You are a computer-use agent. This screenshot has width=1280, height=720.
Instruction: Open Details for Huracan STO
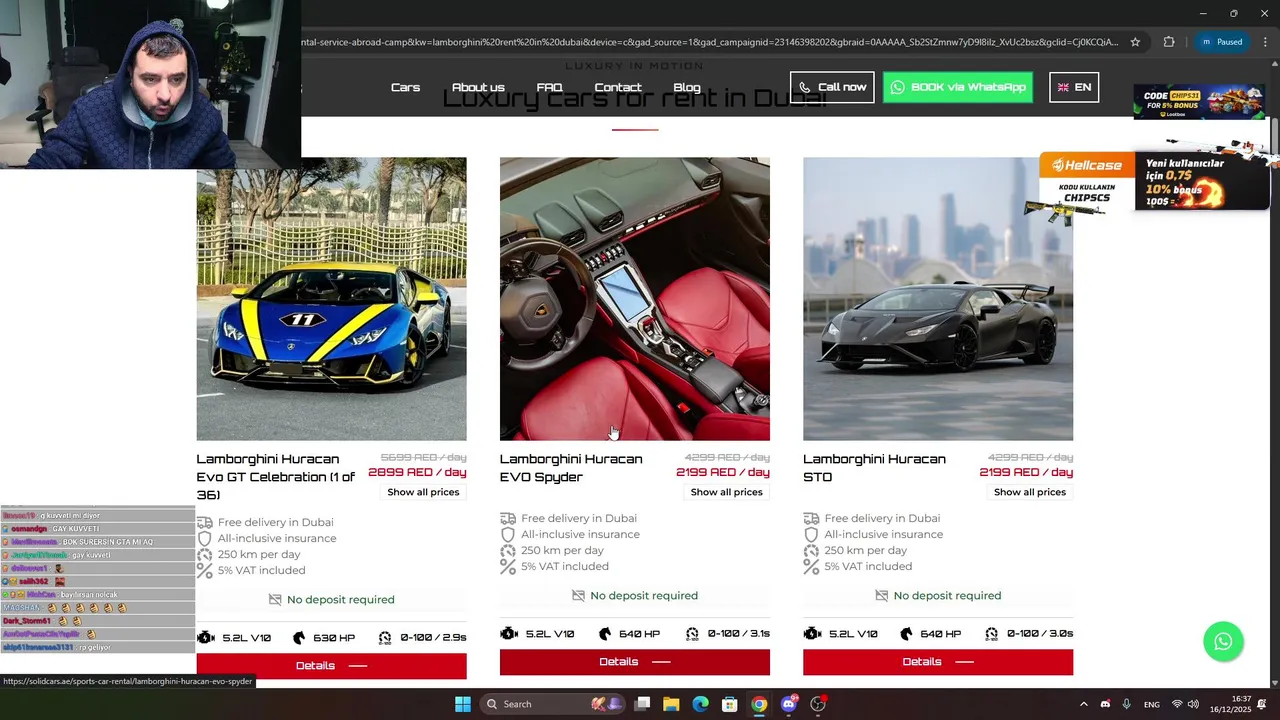(x=938, y=662)
